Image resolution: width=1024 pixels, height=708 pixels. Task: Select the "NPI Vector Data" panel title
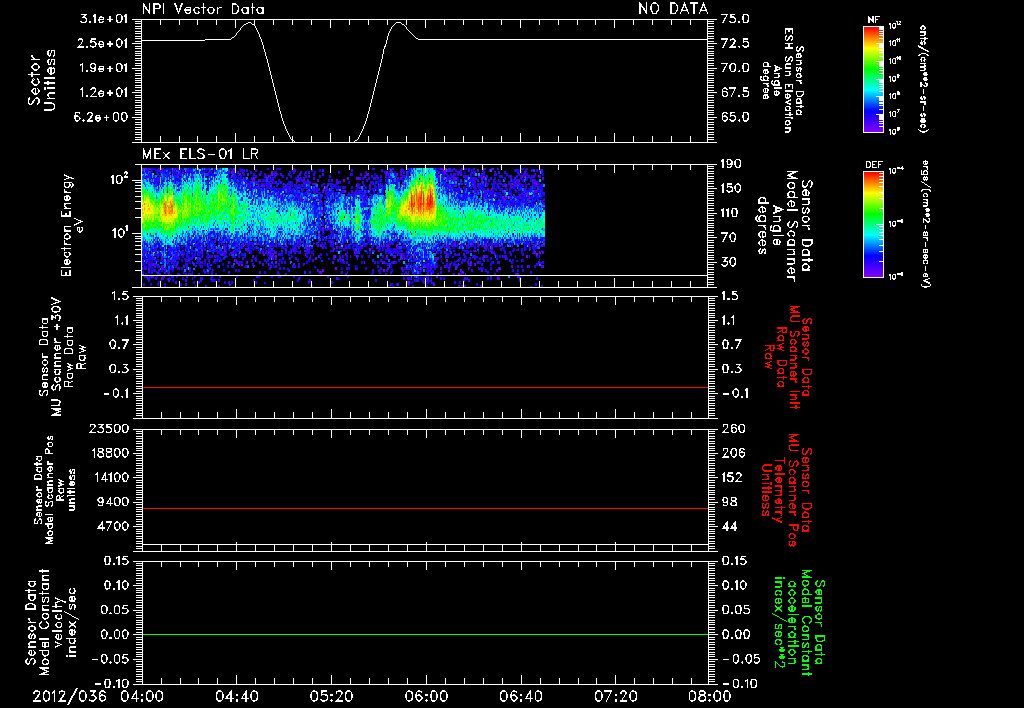coord(204,9)
